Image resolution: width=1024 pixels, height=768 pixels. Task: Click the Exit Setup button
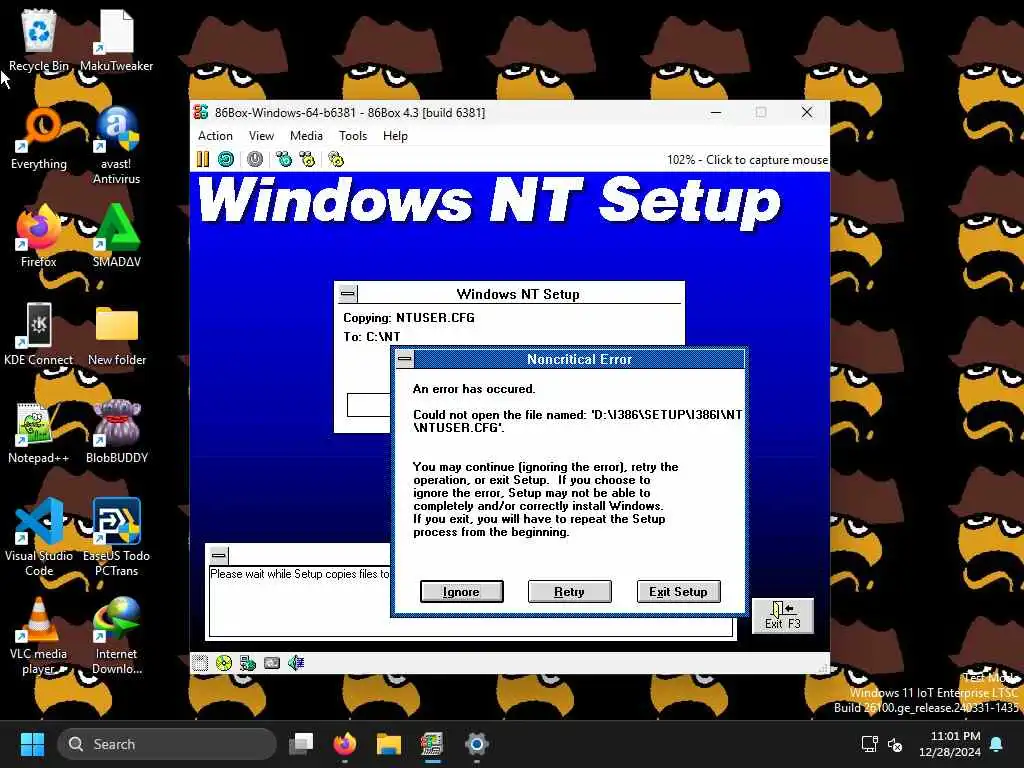click(679, 592)
